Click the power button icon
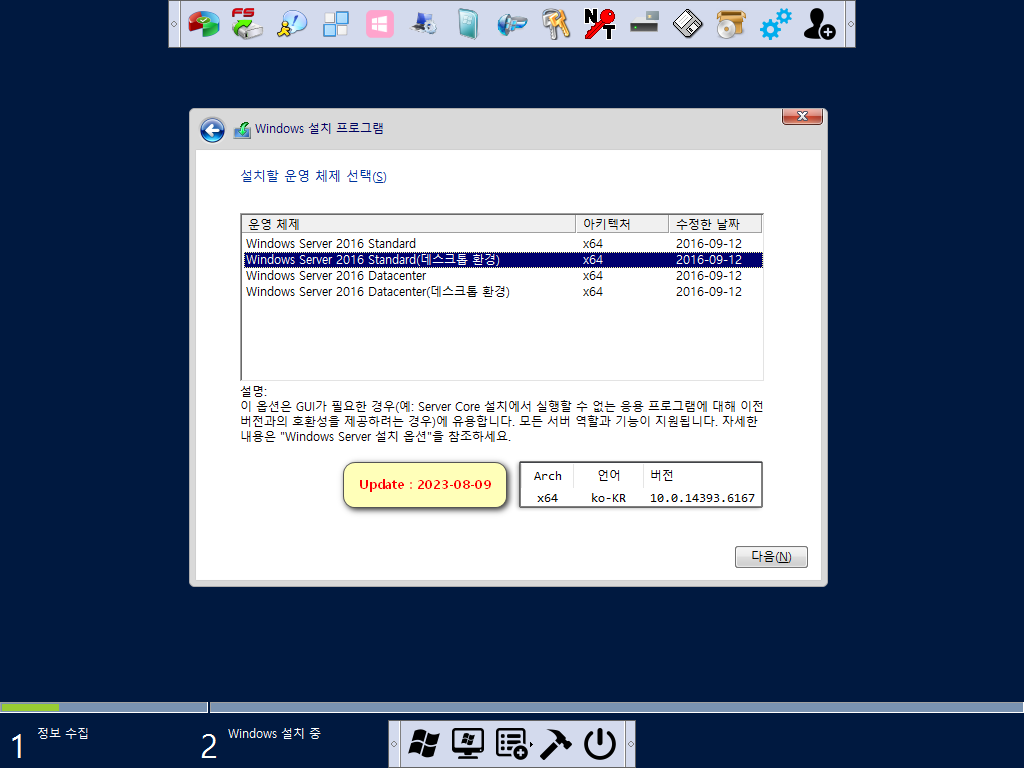This screenshot has width=1024, height=768. (x=600, y=744)
